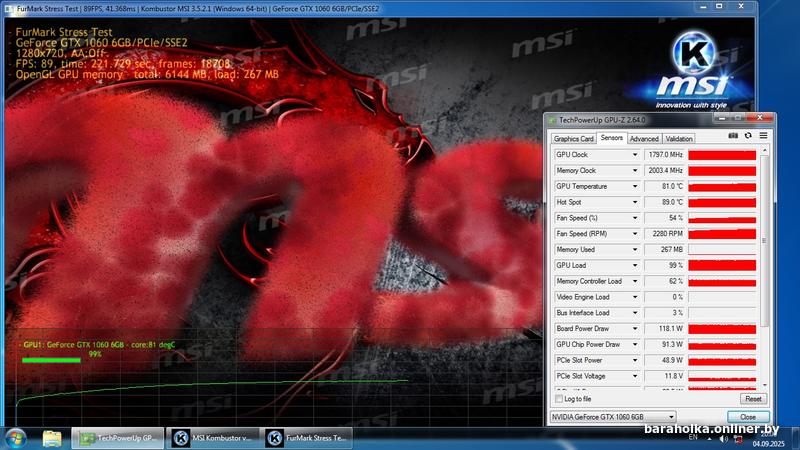Open Windows Explorer from the taskbar
The image size is (800, 450).
(52, 437)
